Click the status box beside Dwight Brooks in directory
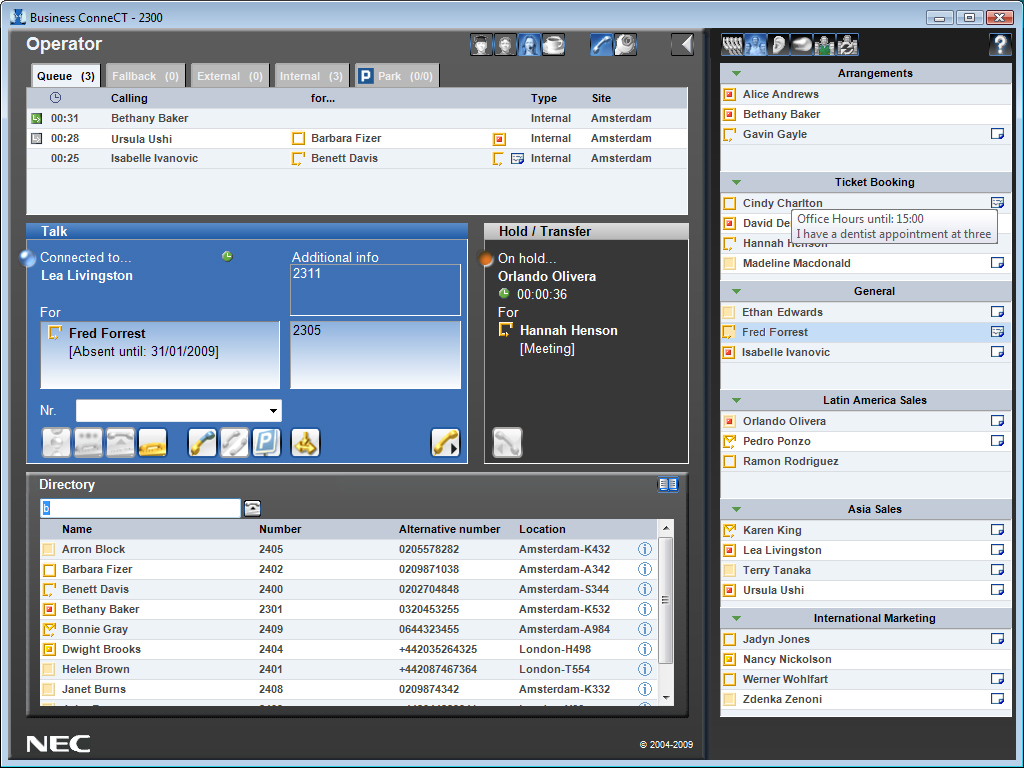 (49, 650)
